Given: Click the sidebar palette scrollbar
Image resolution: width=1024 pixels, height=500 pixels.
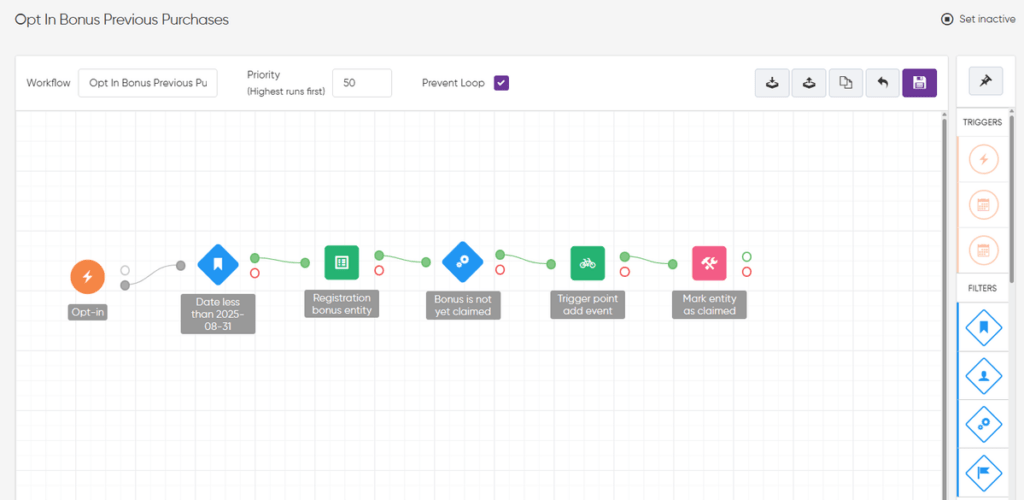Looking at the screenshot, I should pos(1012,199).
